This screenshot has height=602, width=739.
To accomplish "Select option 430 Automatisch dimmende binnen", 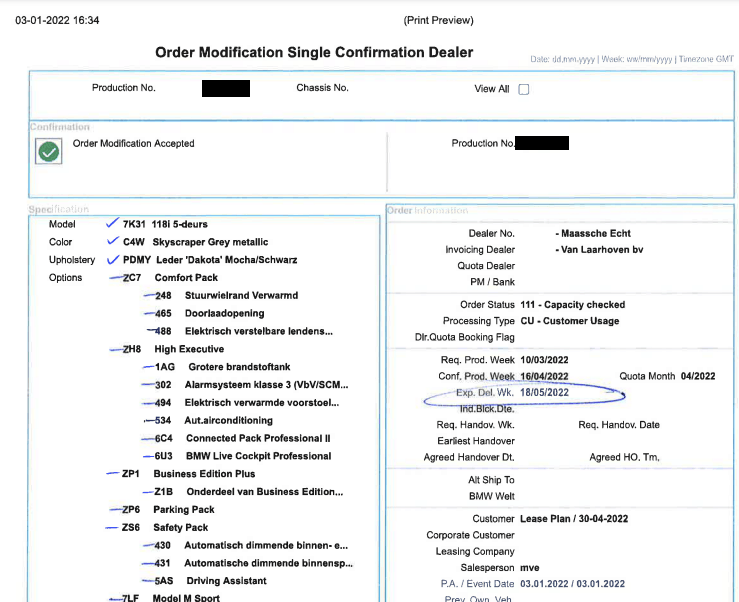I will click(251, 545).
